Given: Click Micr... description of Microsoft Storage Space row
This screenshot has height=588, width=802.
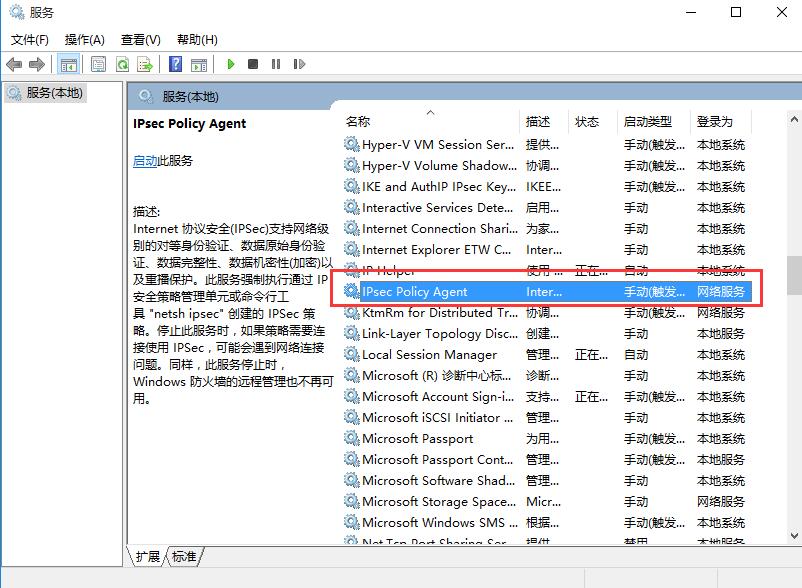Looking at the screenshot, I should pos(544,502).
